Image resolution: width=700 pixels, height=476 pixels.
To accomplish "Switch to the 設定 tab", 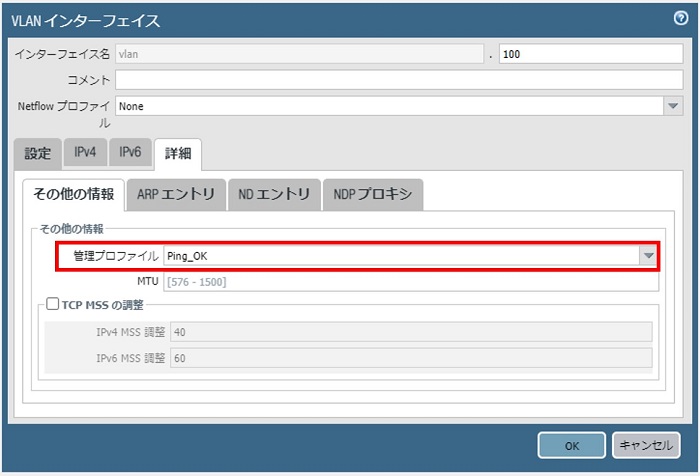I will (x=37, y=154).
